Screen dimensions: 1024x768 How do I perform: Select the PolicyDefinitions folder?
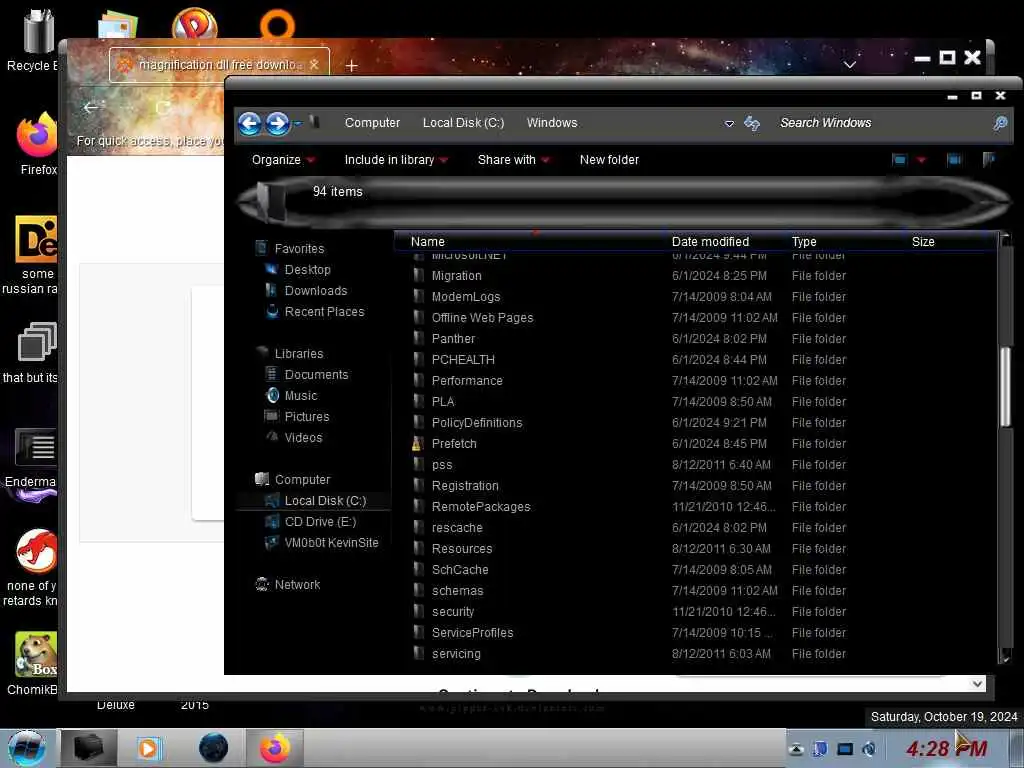pos(477,423)
